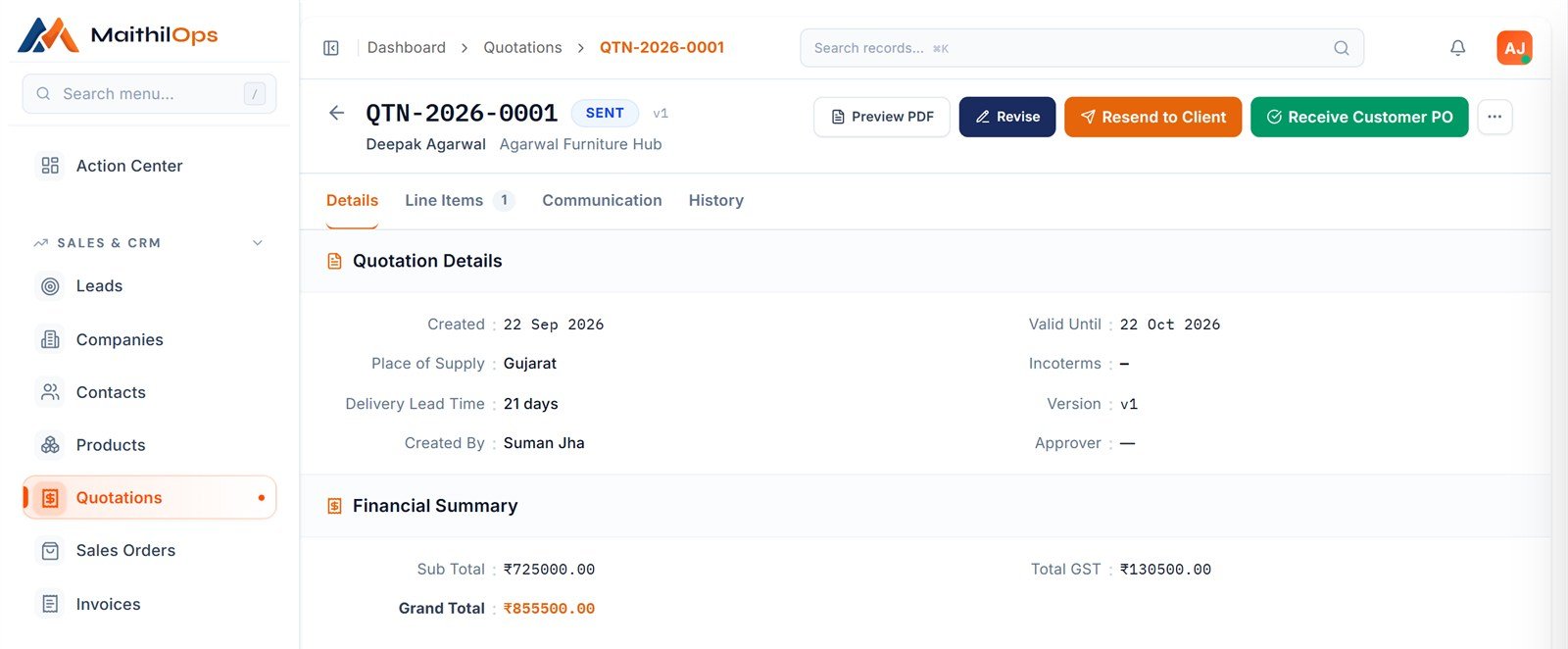
Task: Click the Leads target icon
Action: (50, 286)
